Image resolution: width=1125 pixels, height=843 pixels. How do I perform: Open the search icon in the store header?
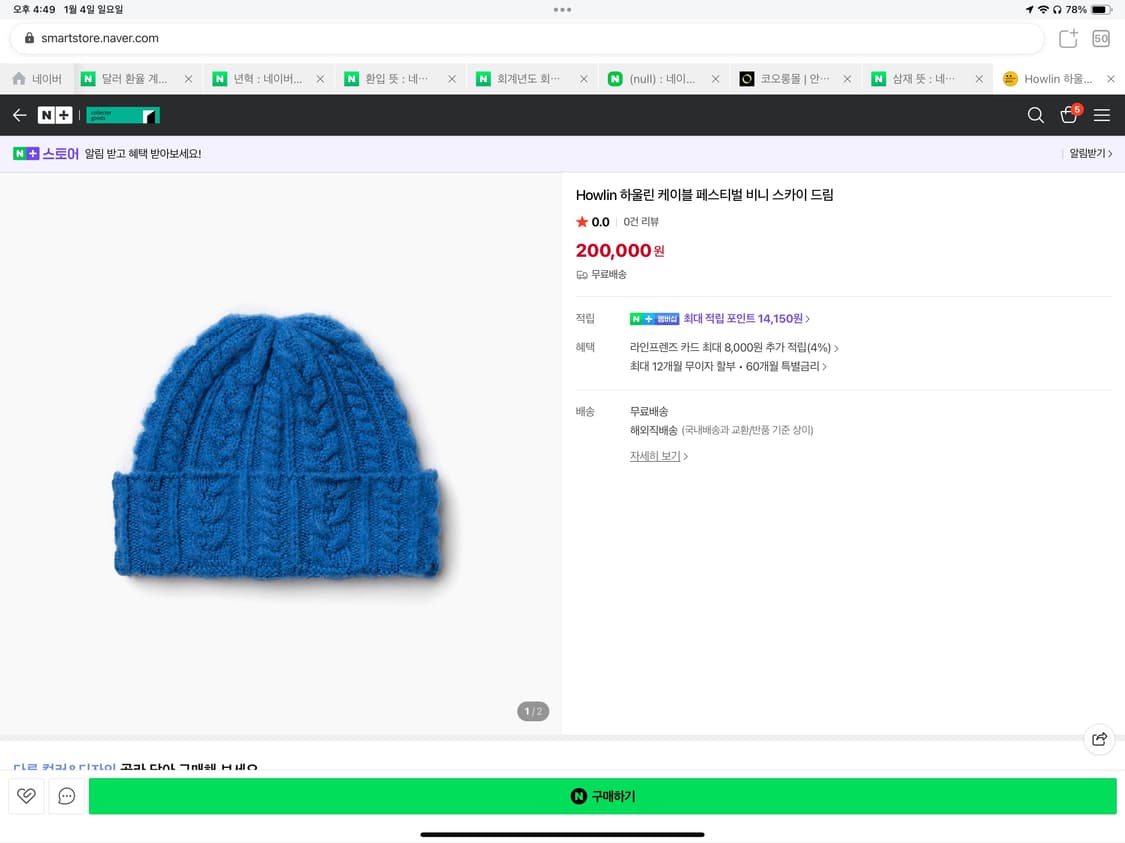(1036, 115)
